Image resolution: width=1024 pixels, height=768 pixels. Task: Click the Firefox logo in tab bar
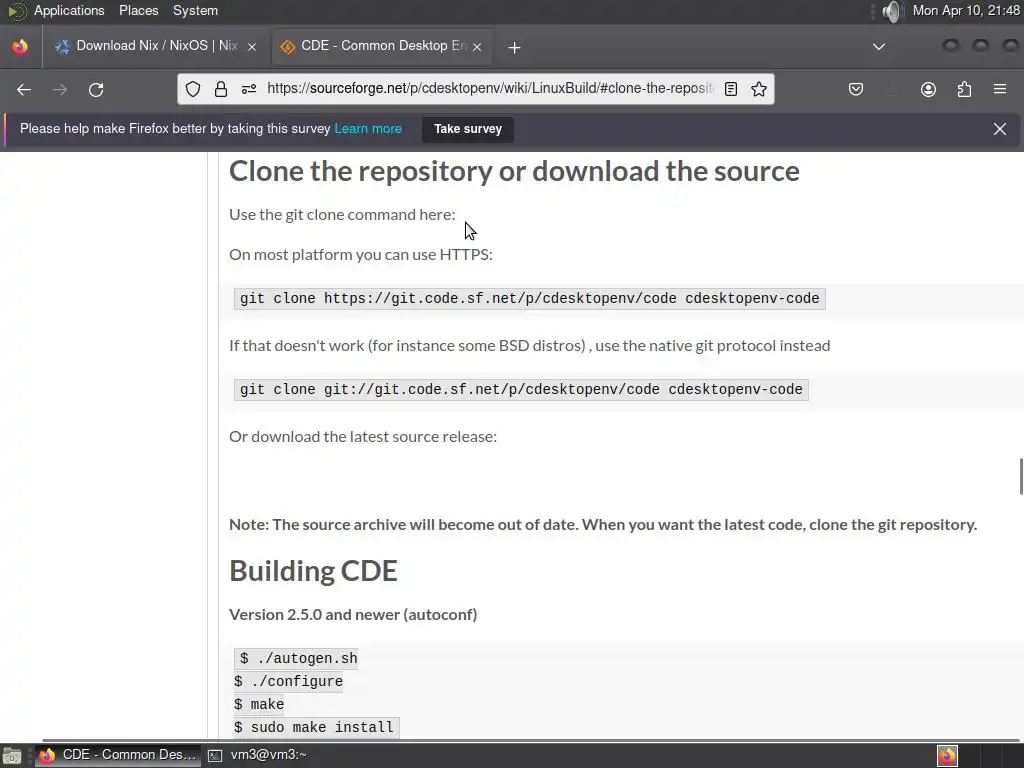click(x=20, y=46)
